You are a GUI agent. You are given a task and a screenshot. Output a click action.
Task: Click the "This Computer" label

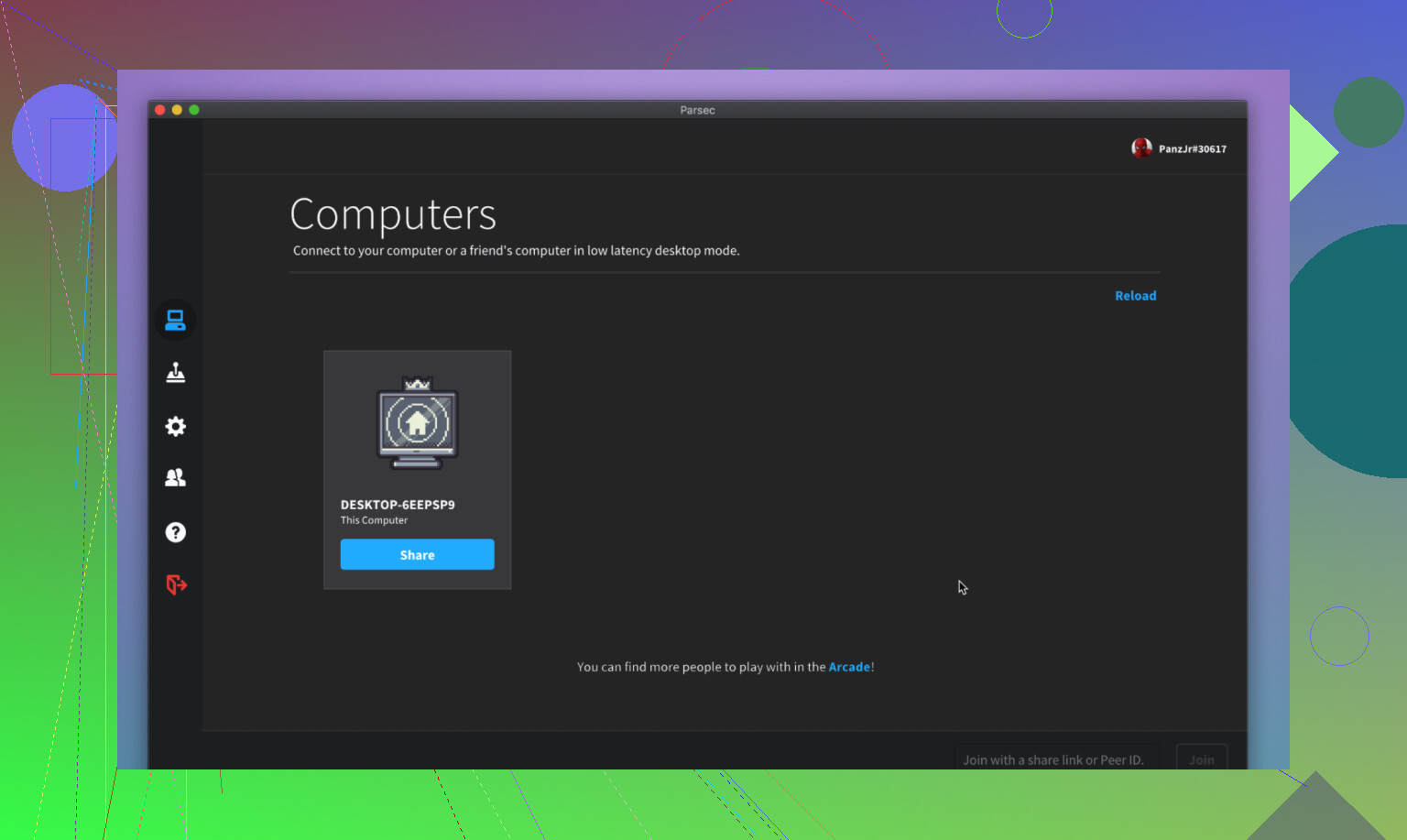point(374,520)
